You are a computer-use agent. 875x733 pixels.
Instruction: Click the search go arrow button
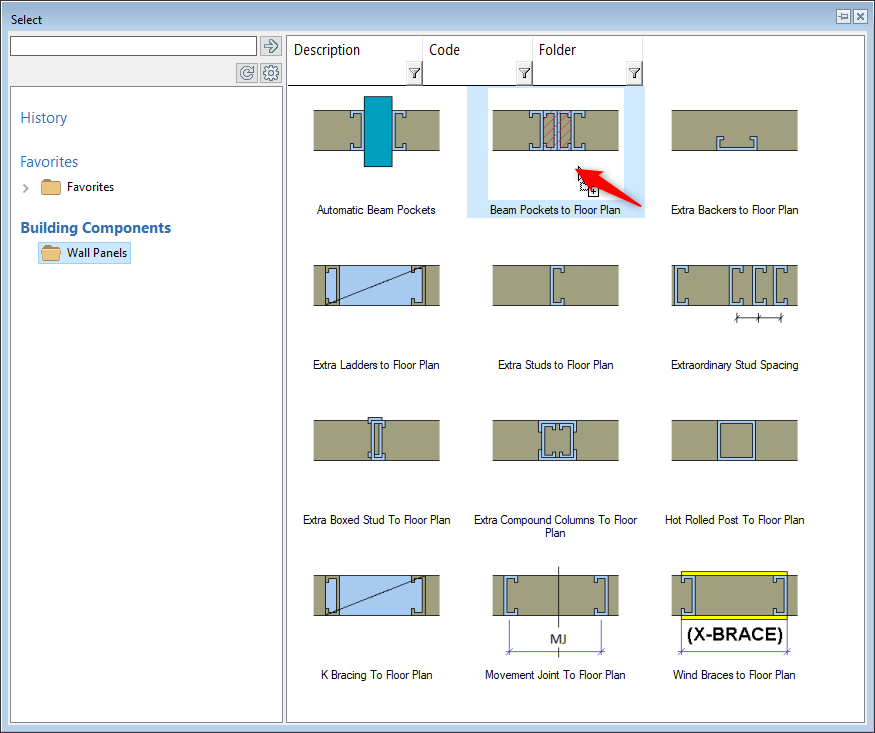270,46
